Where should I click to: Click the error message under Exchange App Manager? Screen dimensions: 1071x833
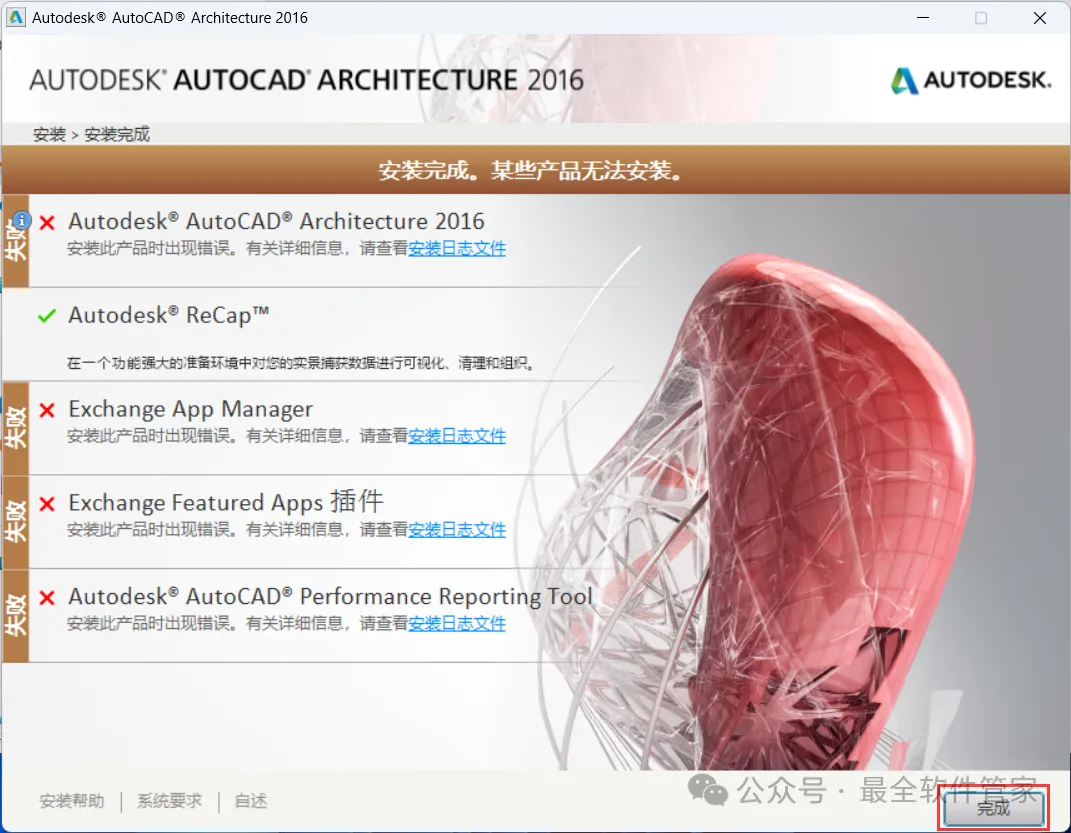pyautogui.click(x=286, y=436)
